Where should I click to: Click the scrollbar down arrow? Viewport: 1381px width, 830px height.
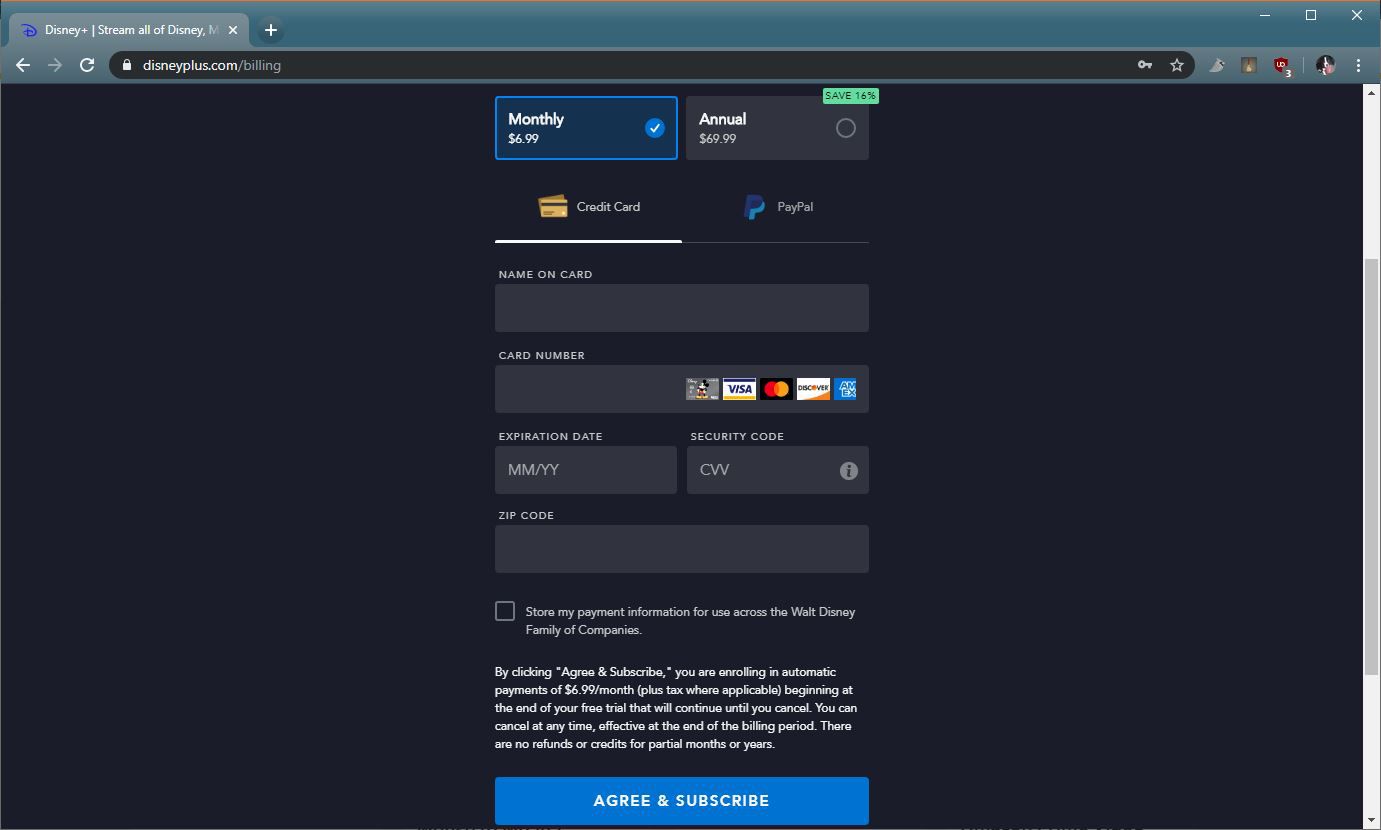1371,821
